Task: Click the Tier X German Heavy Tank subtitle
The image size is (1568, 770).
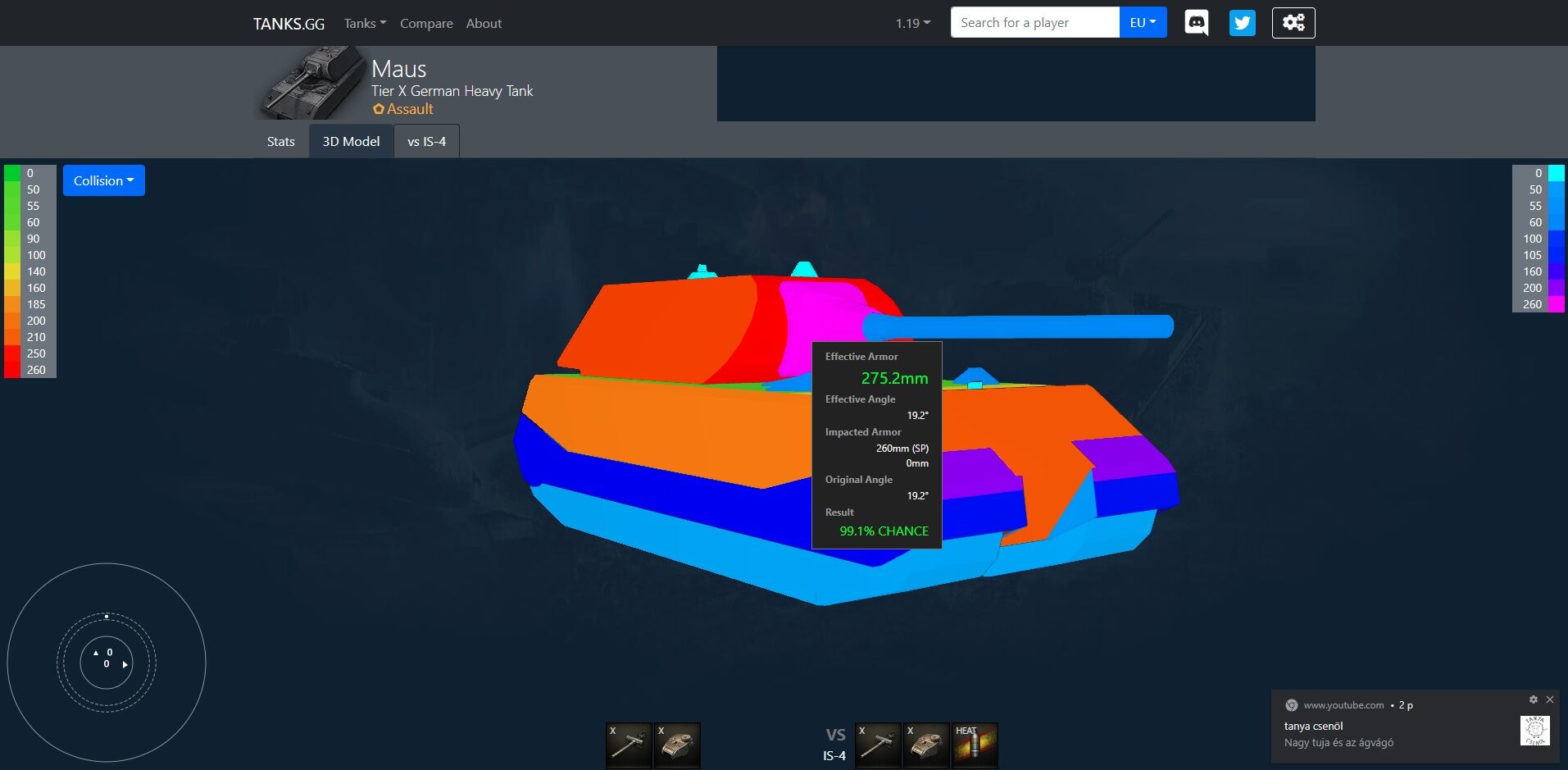Action: (452, 91)
